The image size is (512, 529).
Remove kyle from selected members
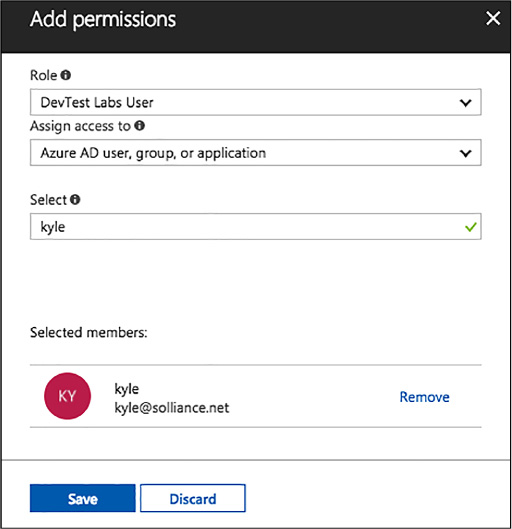[424, 397]
